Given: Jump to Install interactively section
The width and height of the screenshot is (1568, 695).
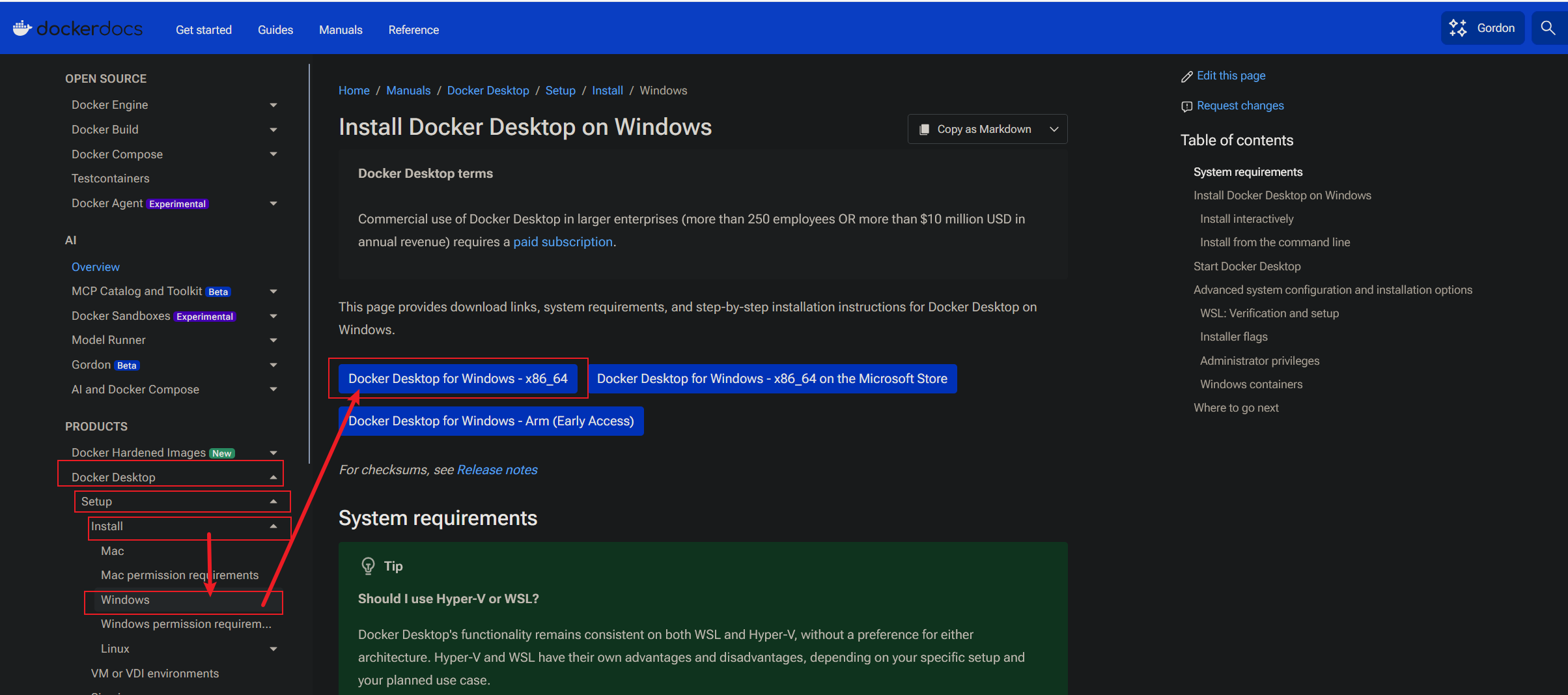Looking at the screenshot, I should 1246,219.
